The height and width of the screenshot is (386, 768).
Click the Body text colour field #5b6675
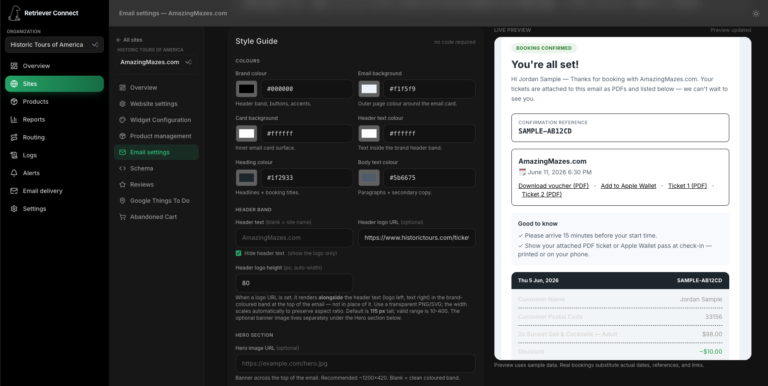[429, 178]
